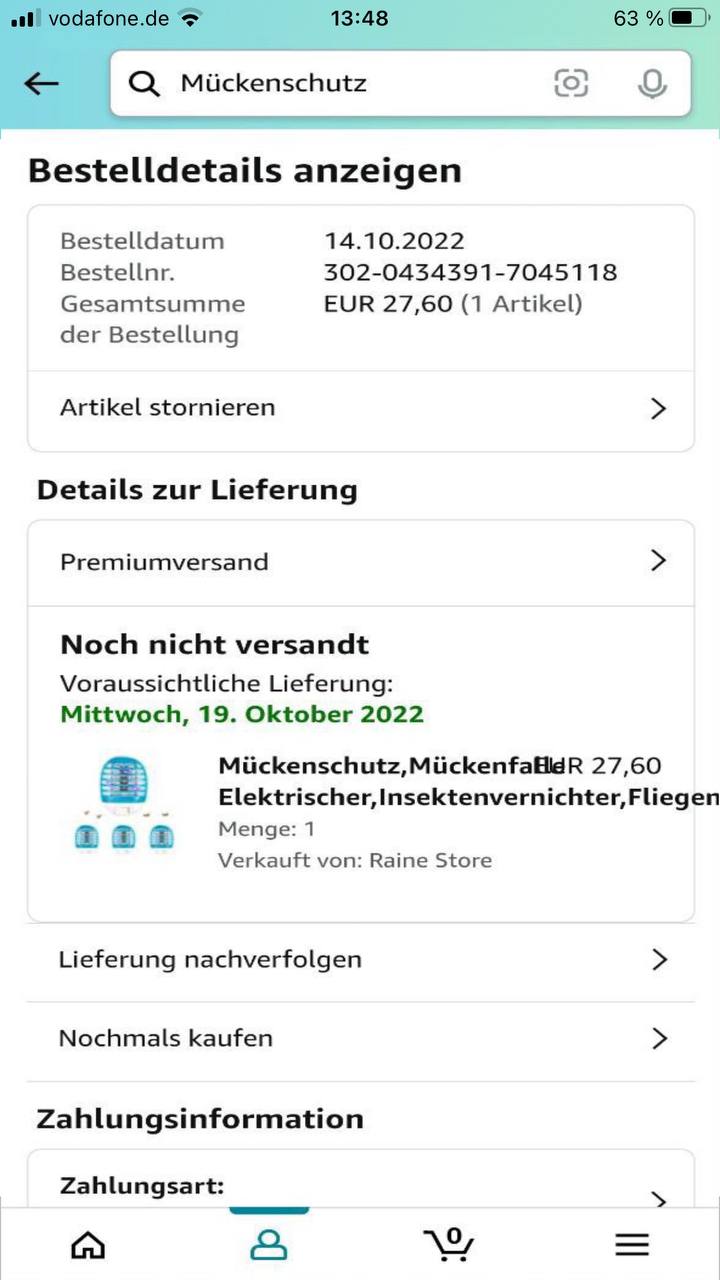720x1280 pixels.
Task: Open the hamburger menu icon
Action: tap(631, 1244)
